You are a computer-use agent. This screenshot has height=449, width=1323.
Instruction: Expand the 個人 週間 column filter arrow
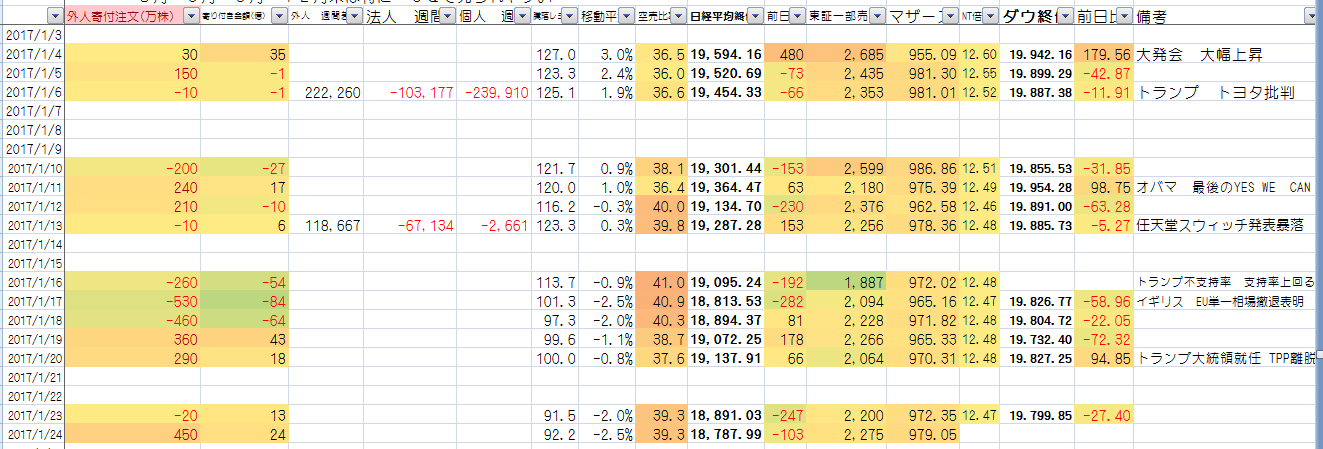tap(523, 17)
